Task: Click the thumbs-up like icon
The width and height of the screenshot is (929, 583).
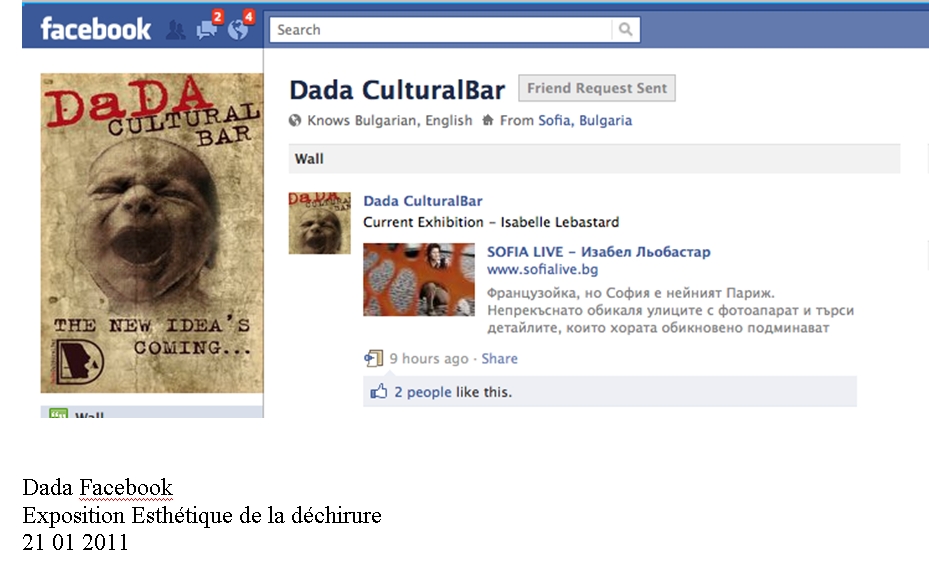Action: tap(379, 392)
